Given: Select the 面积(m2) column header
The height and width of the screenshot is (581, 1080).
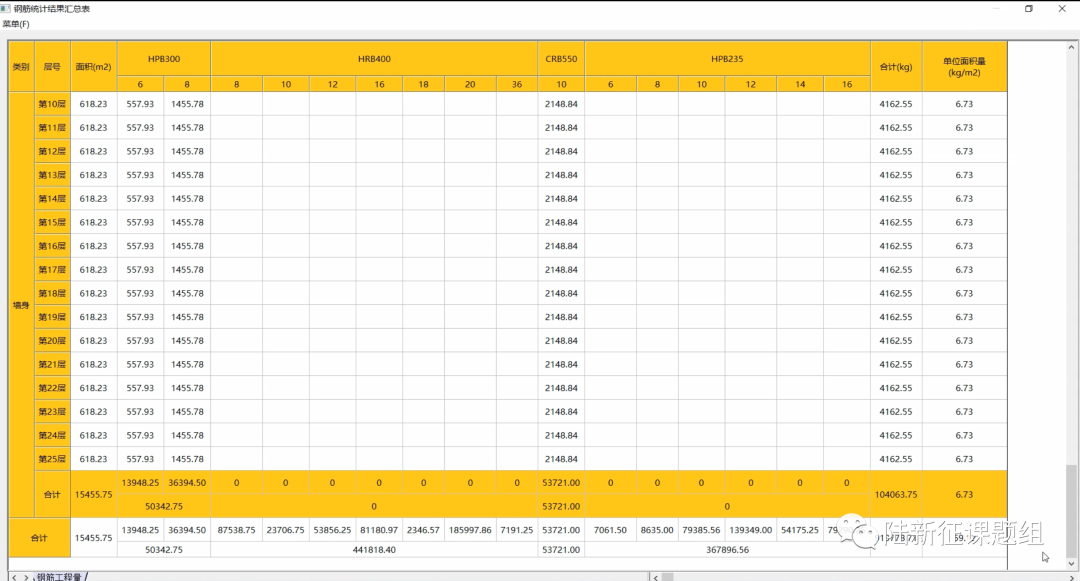Looking at the screenshot, I should point(94,67).
